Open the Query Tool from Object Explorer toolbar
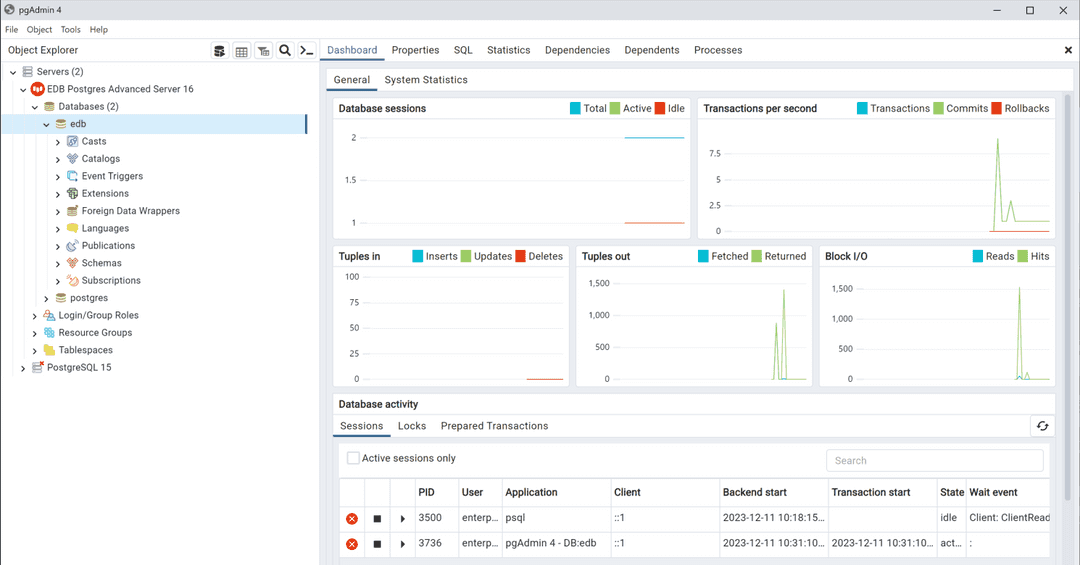Viewport: 1080px width, 565px height. [220, 51]
